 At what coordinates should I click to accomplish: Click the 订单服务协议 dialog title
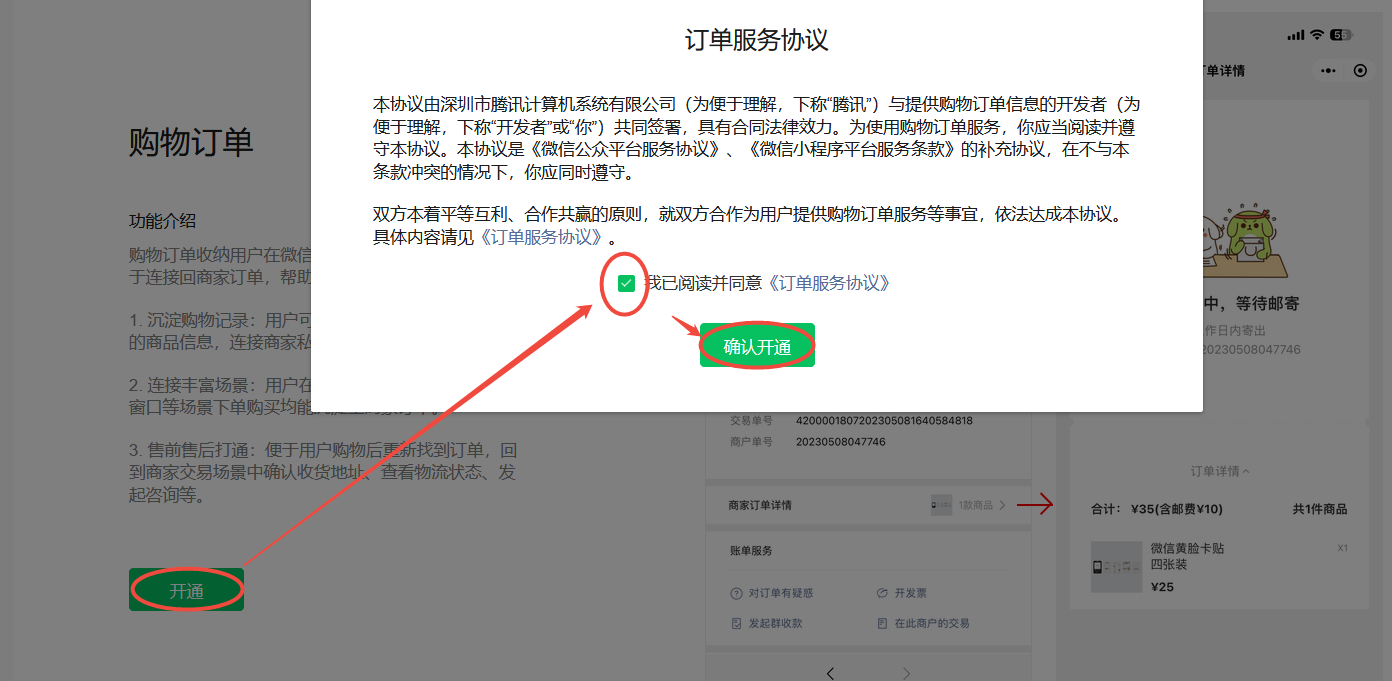pos(756,40)
